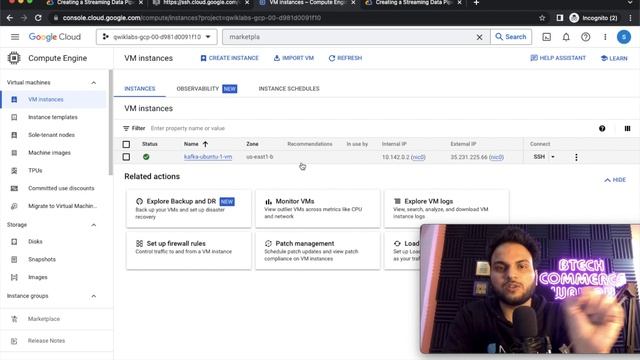Click the Search button
Image resolution: width=640 pixels, height=360 pixels.
point(511,37)
